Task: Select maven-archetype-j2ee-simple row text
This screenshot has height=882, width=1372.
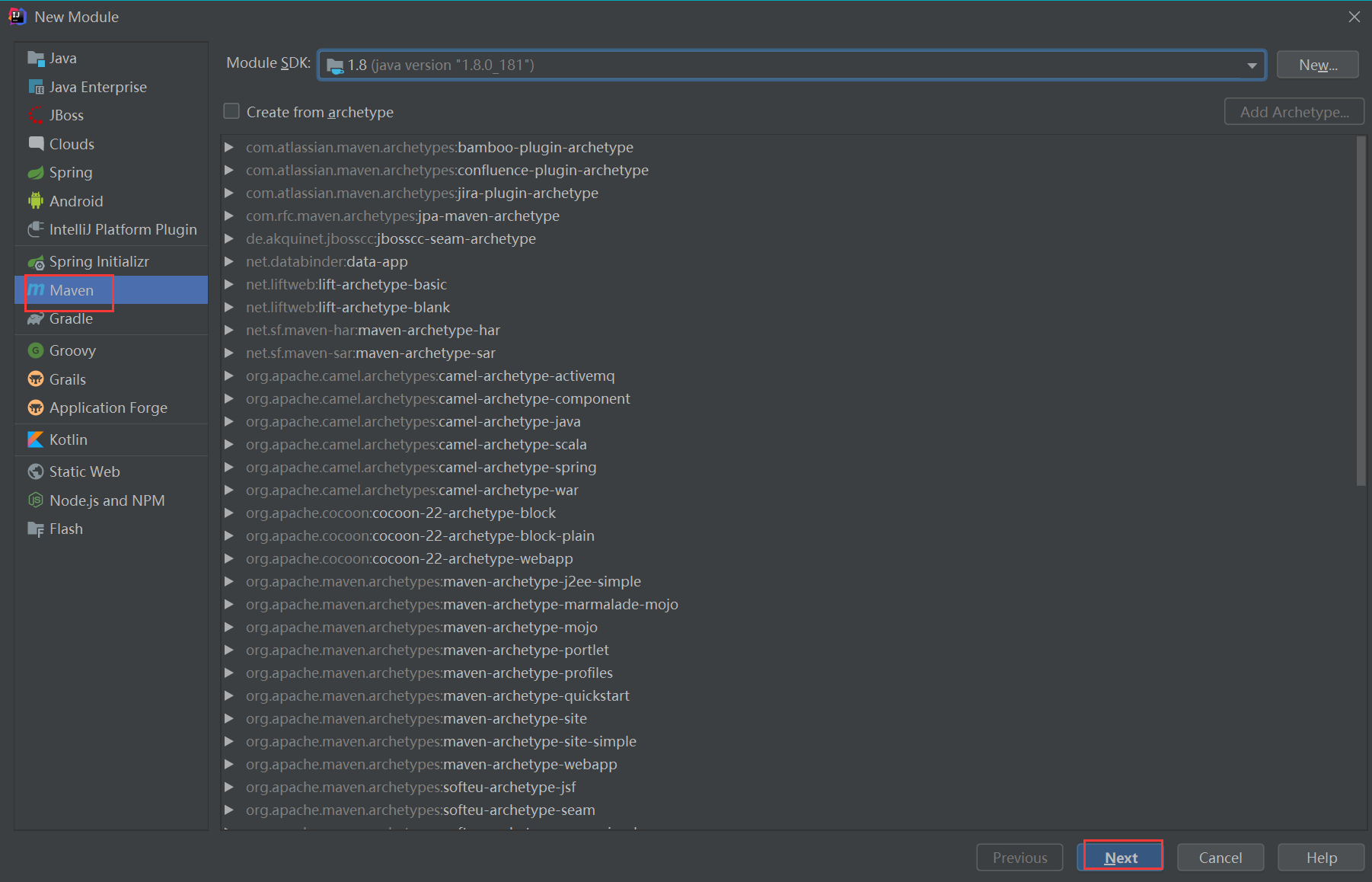Action: [x=443, y=581]
